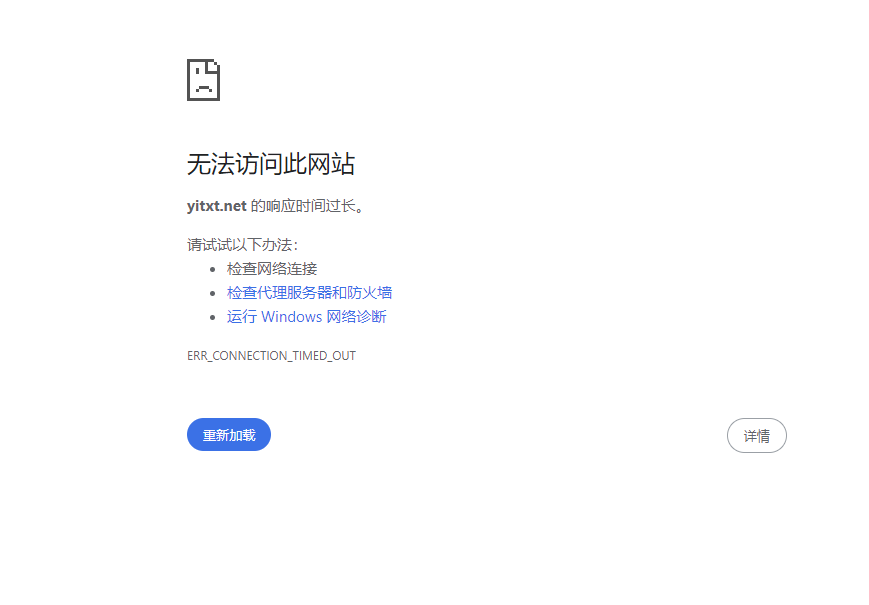Click the sad page error icon
This screenshot has width=869, height=605.
pos(203,80)
